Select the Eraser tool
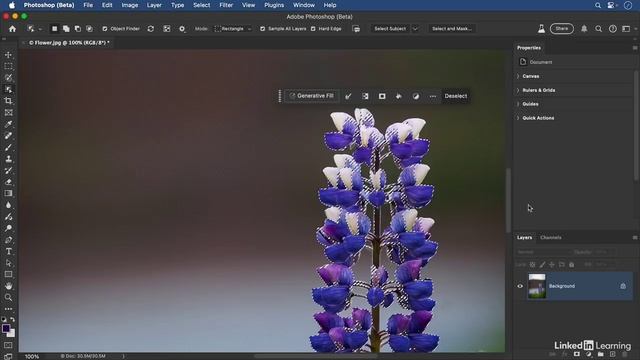The image size is (640, 360). click(9, 182)
